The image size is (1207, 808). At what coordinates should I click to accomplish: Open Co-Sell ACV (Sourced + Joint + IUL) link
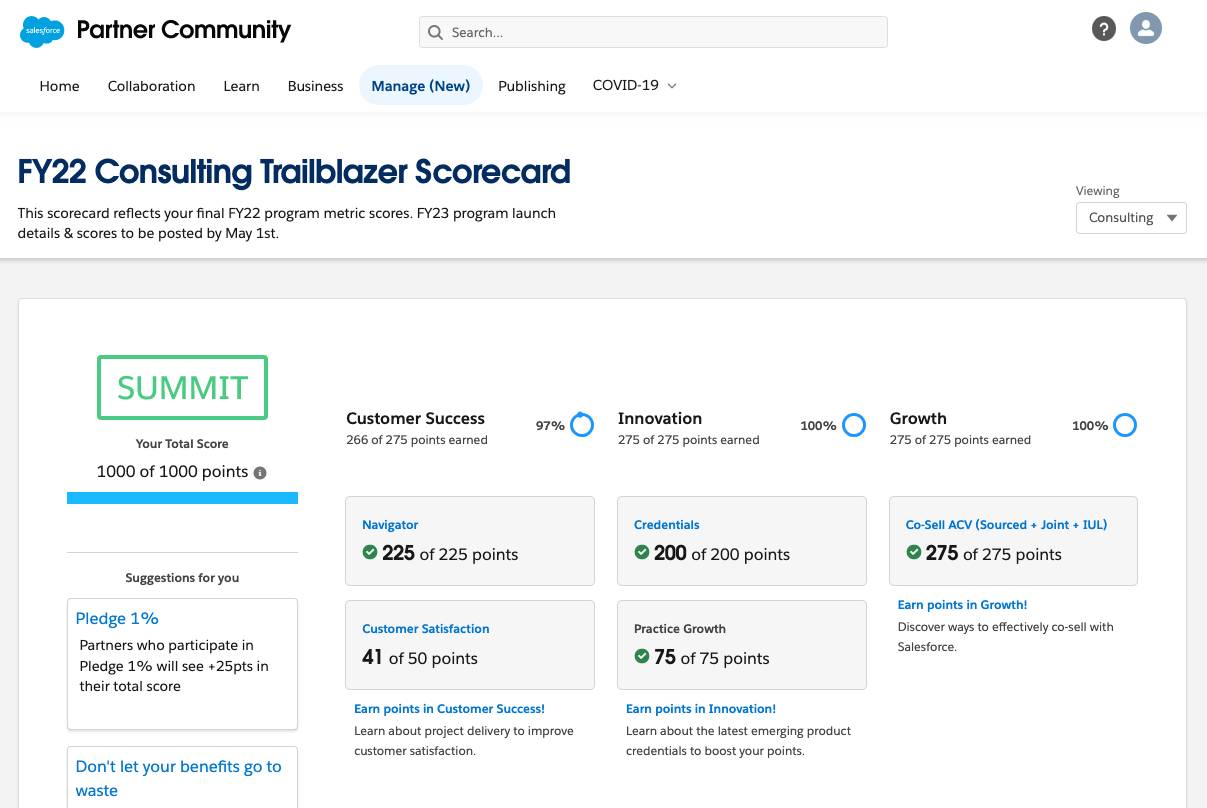pos(1006,524)
